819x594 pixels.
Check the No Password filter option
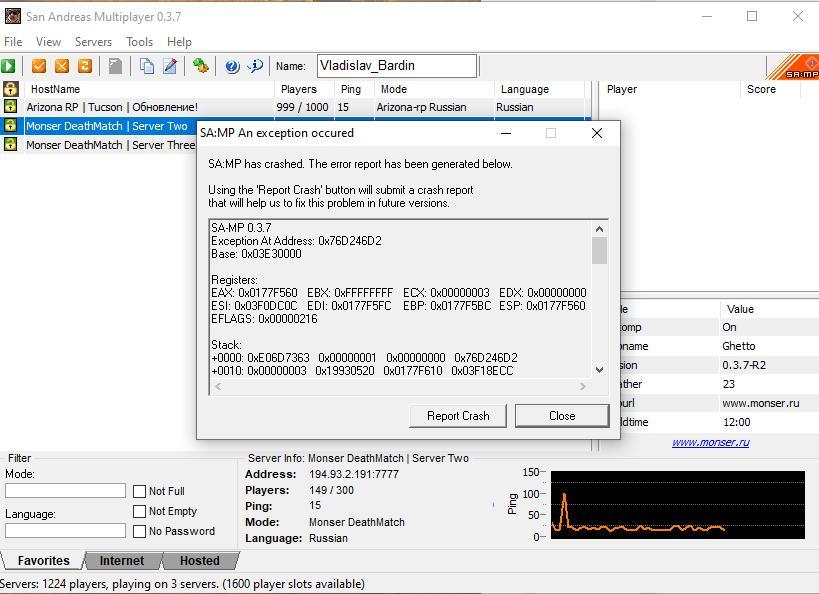coord(140,531)
